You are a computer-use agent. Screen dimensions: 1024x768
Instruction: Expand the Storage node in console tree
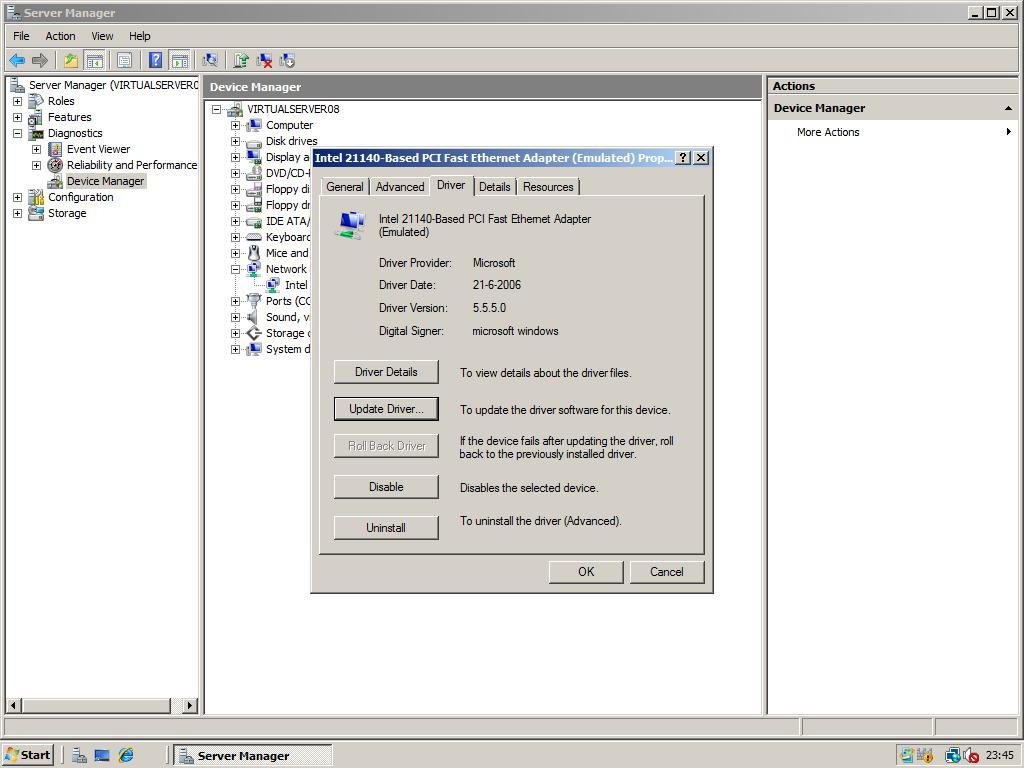pos(18,214)
